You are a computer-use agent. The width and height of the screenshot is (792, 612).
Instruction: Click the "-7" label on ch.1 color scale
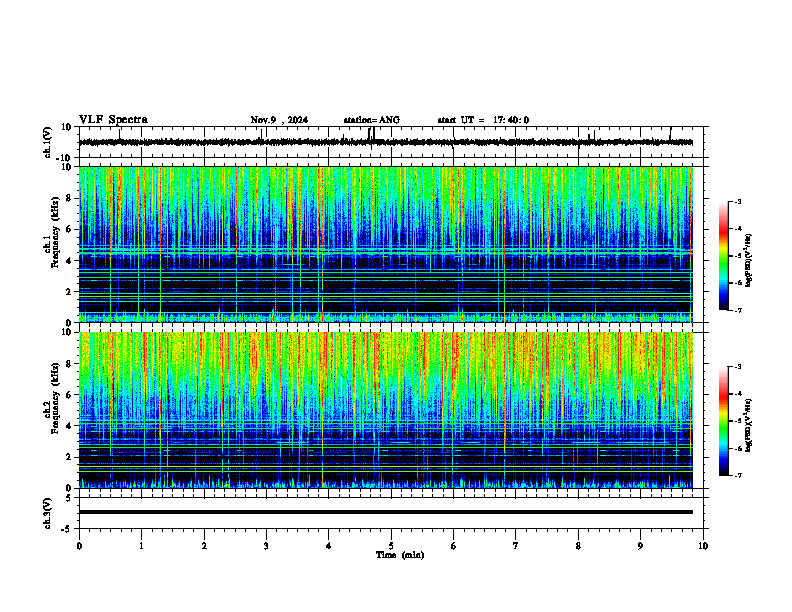737,310
